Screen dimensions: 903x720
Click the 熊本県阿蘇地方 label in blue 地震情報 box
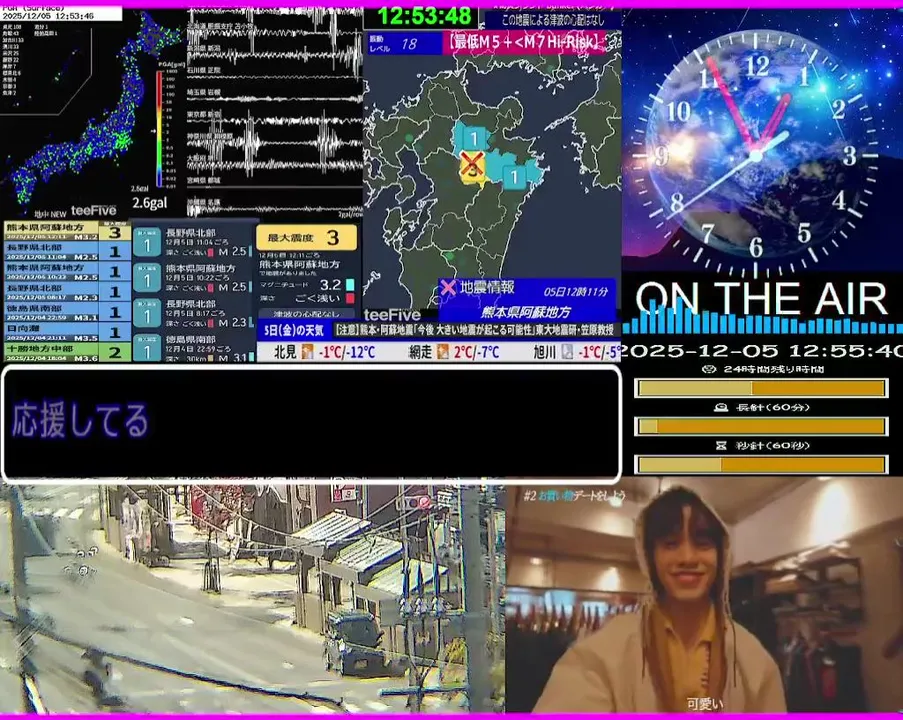525,312
